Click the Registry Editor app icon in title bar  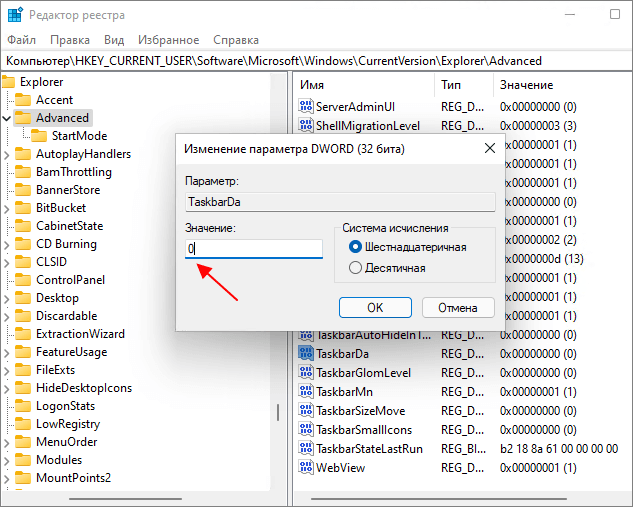(x=15, y=15)
